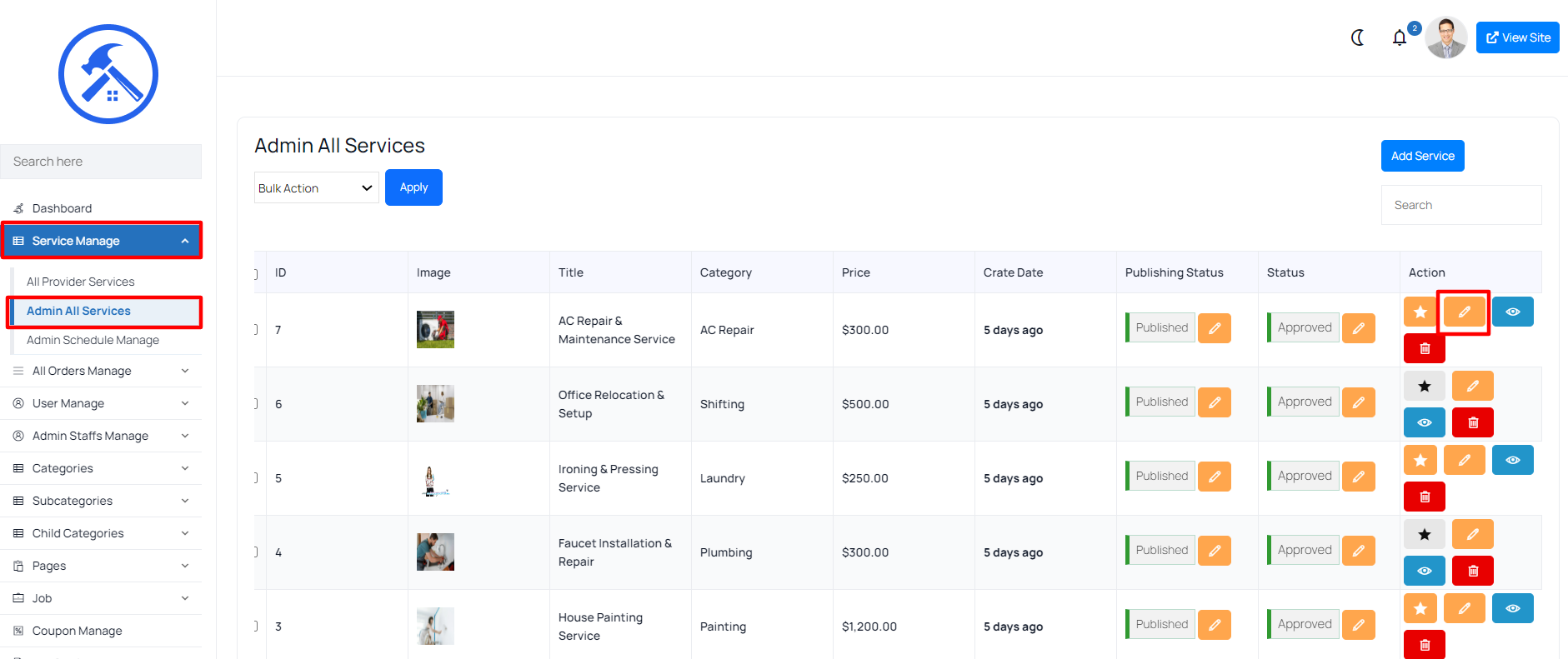Open All Provider Services
This screenshot has width=1568, height=659.
coord(80,282)
